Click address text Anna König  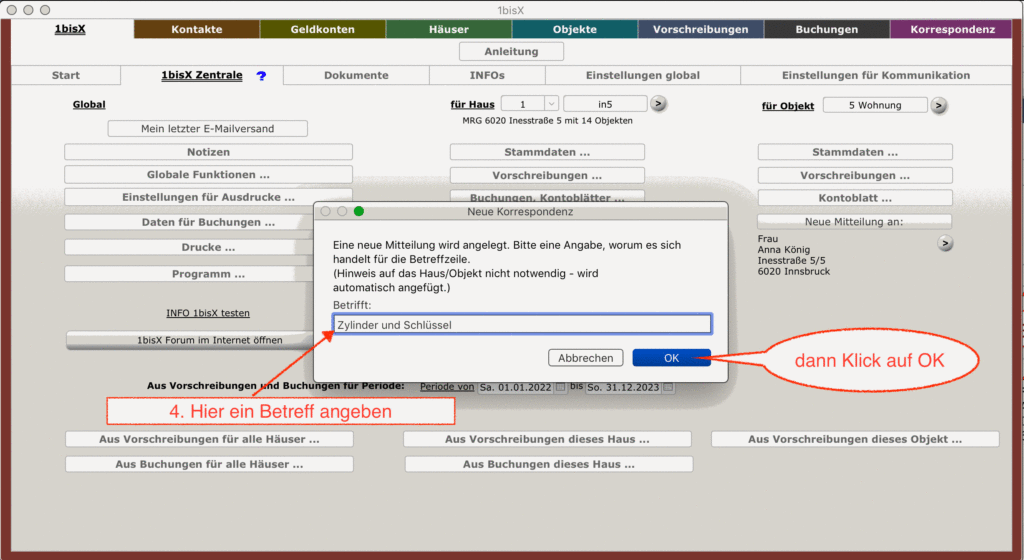pos(784,249)
